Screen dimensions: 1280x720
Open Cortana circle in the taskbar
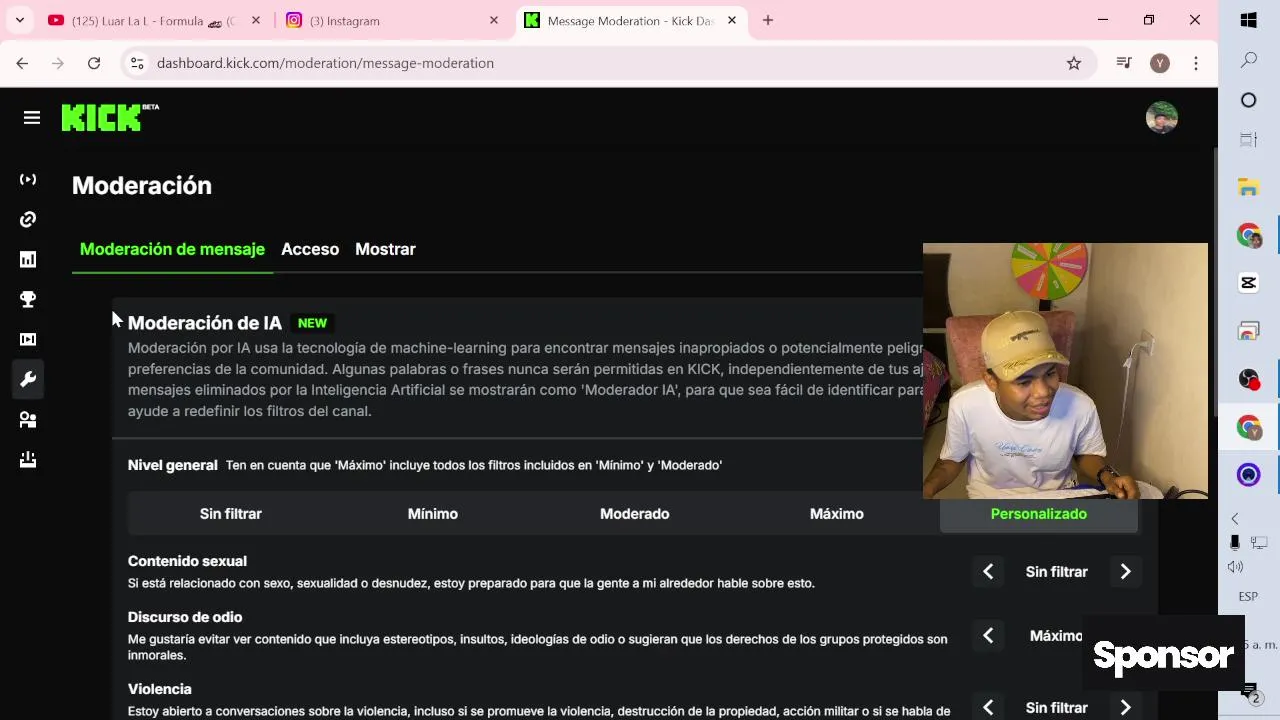pyautogui.click(x=1249, y=100)
